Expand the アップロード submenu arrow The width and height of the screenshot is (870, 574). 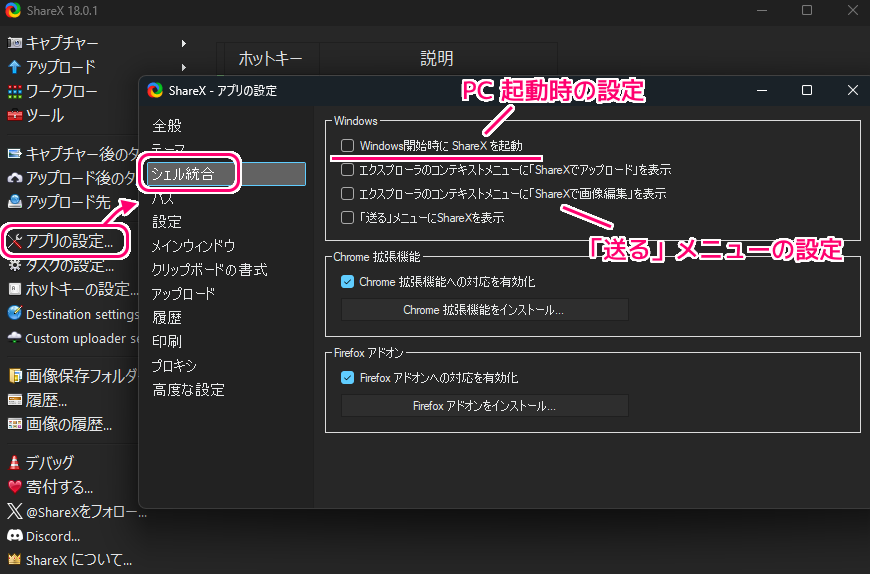pos(184,67)
